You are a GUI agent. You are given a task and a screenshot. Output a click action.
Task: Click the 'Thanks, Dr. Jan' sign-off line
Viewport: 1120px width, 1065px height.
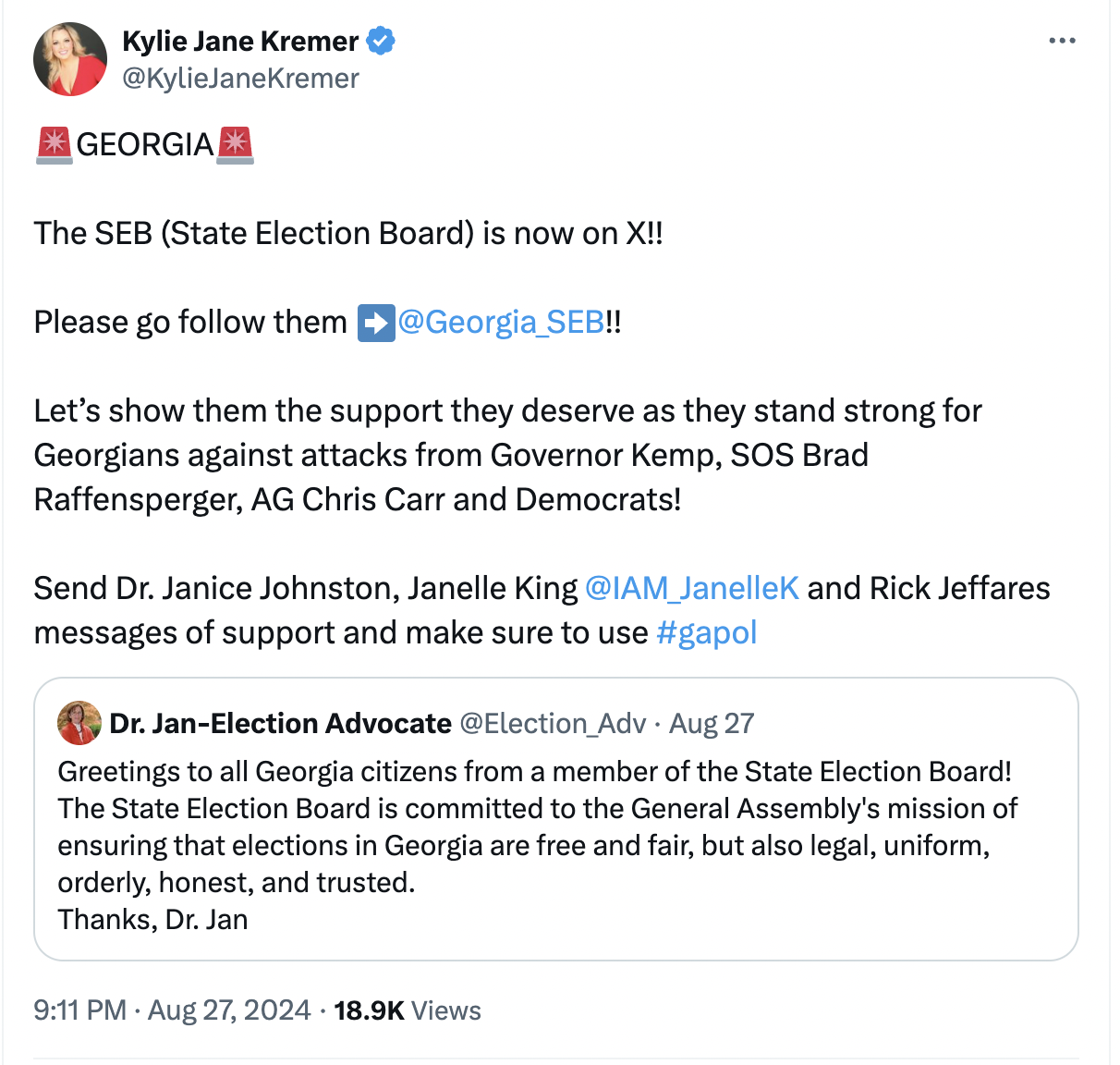pos(152,920)
